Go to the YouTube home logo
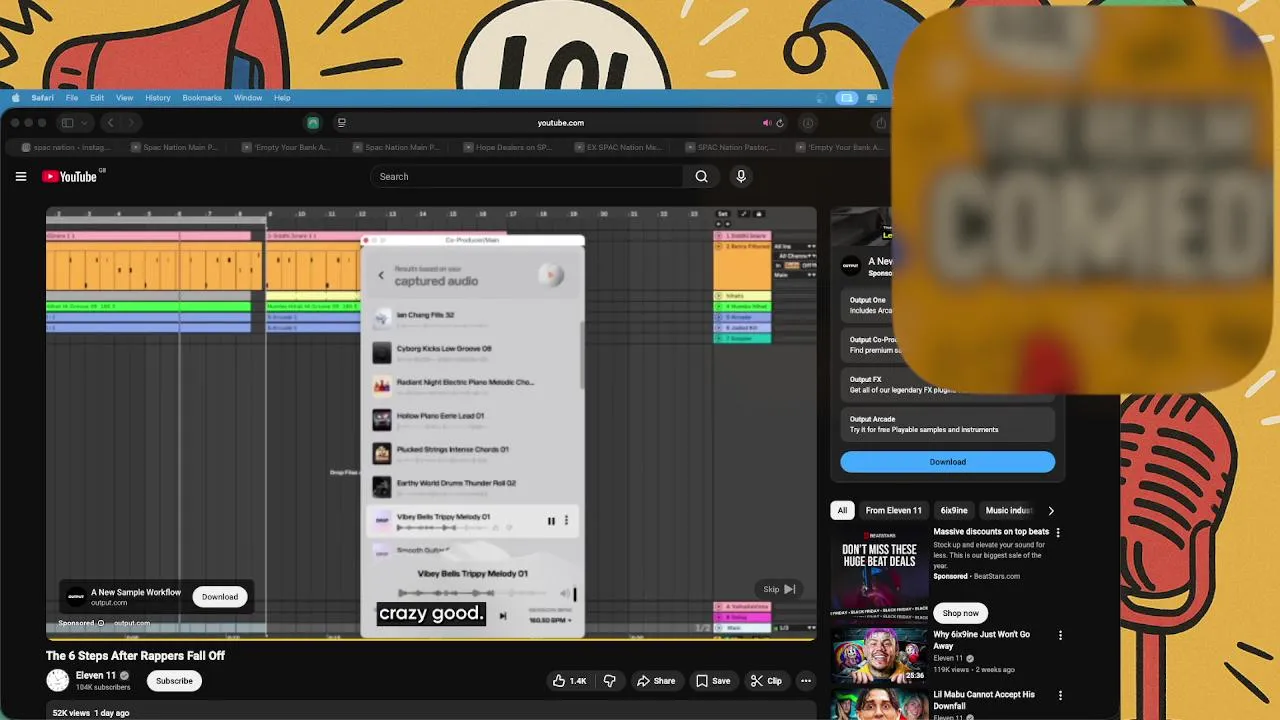Screen dimensions: 1280x720 click(70, 176)
